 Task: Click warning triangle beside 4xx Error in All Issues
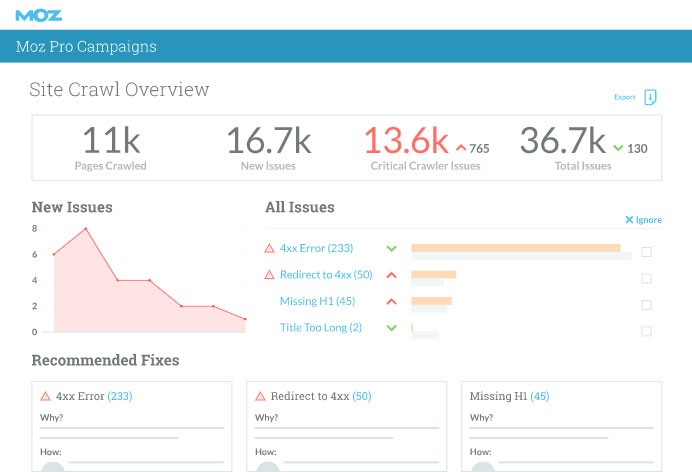(269, 248)
